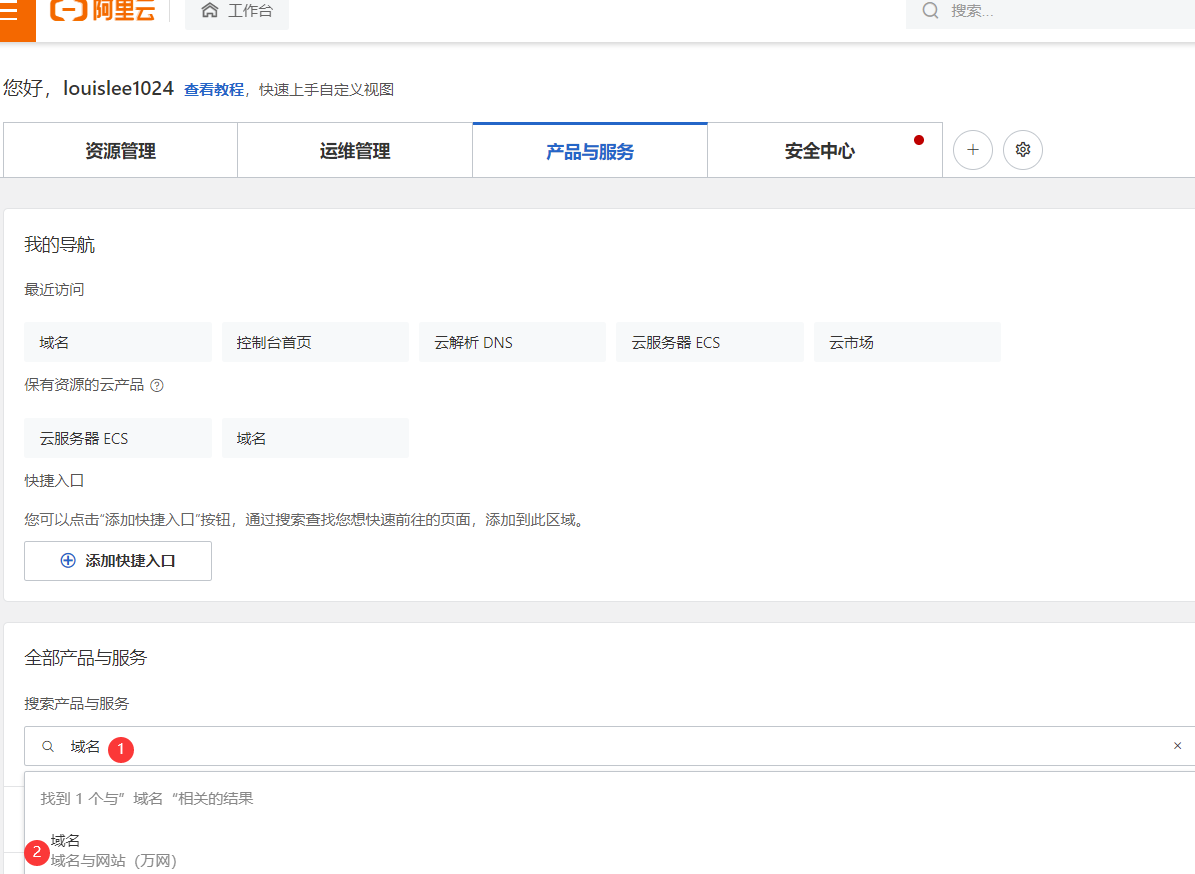The width and height of the screenshot is (1195, 874).
Task: Click the top search magnifier icon
Action: pos(930,11)
